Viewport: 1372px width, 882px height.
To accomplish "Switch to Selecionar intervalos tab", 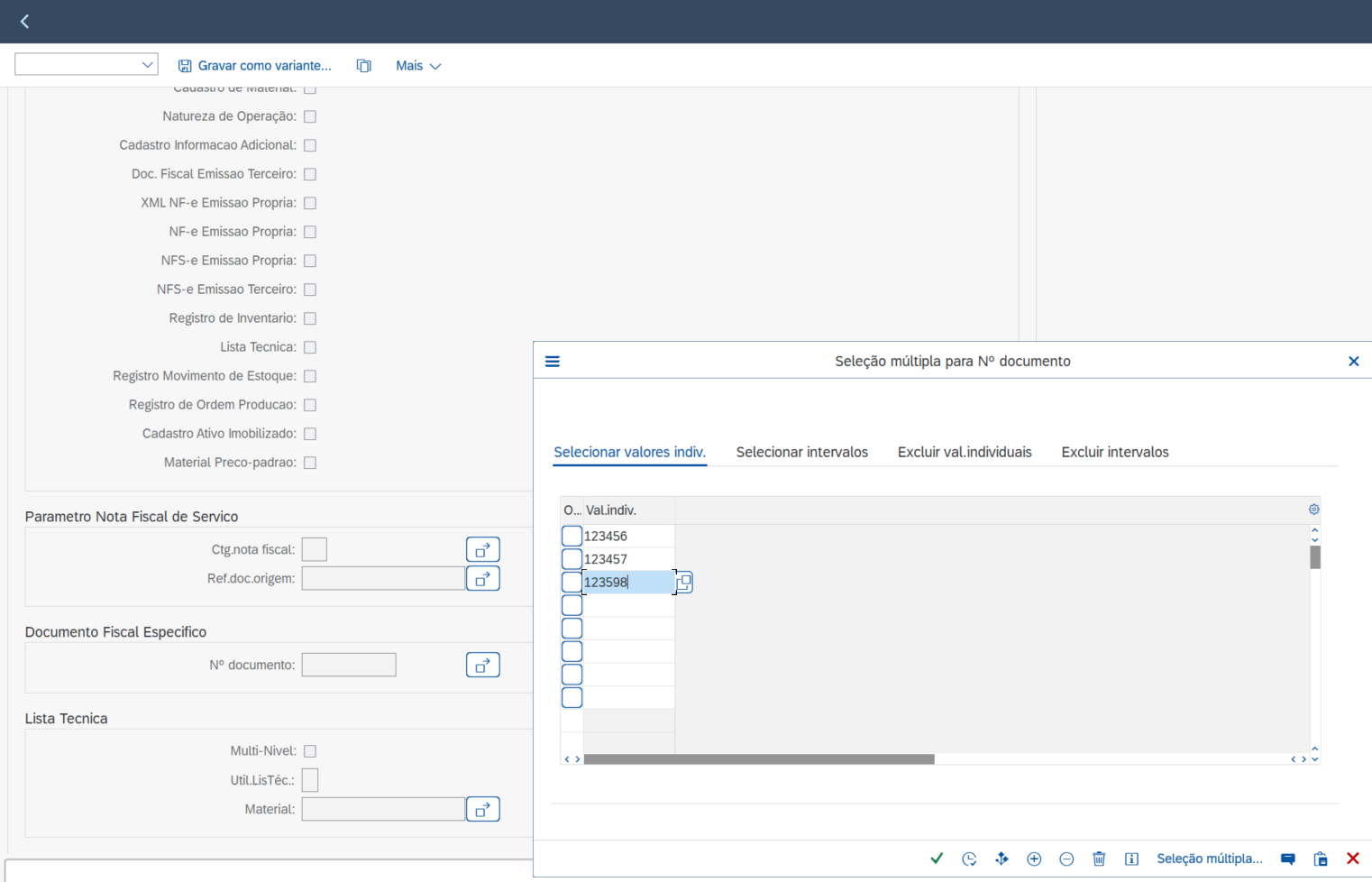I will 801,452.
